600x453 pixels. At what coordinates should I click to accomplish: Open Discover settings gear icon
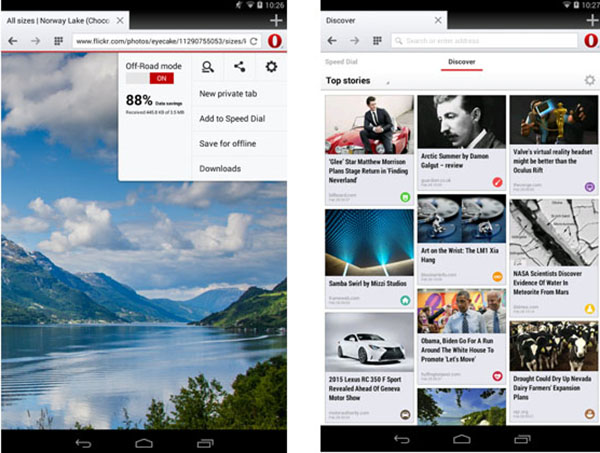point(590,80)
